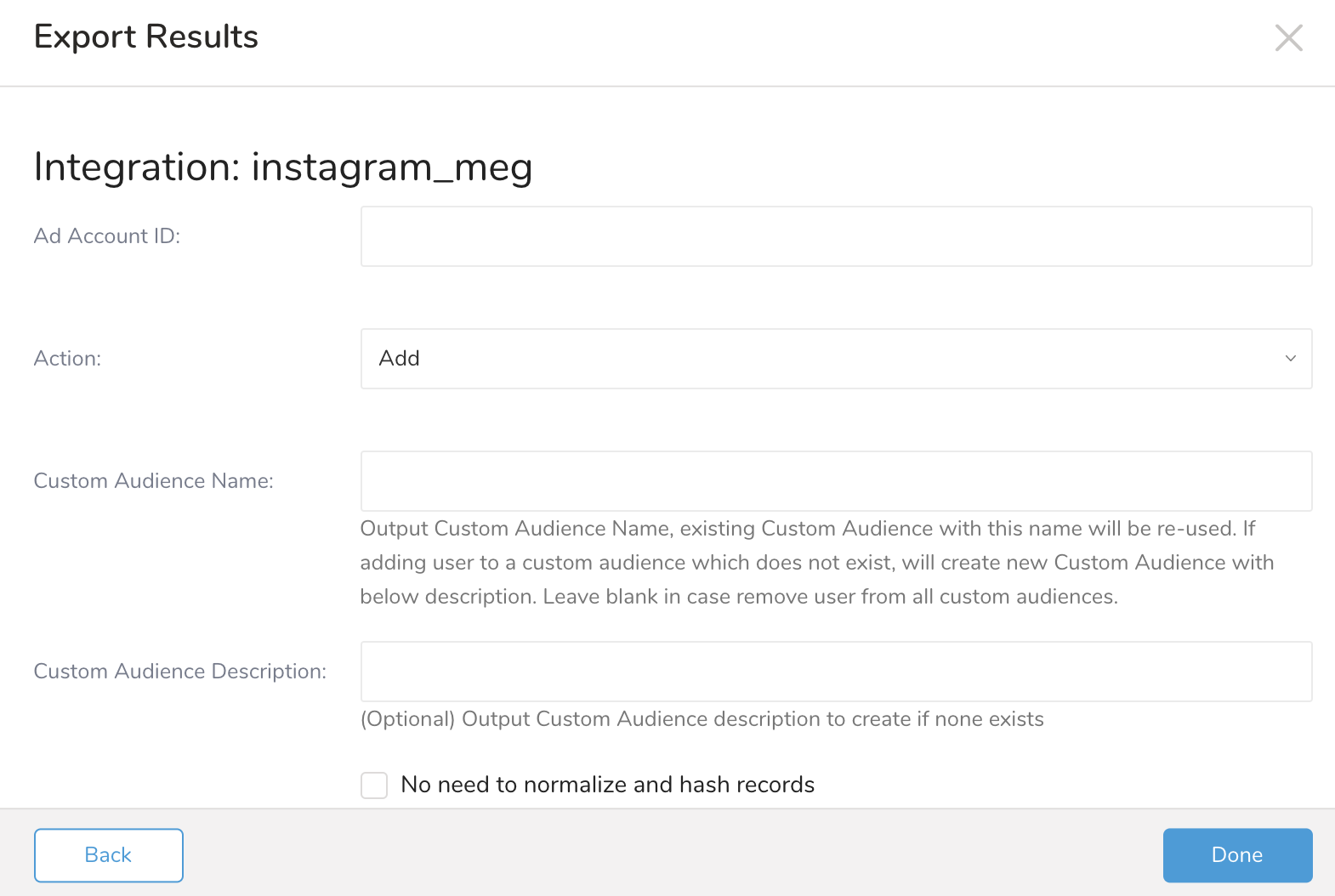This screenshot has width=1335, height=896.
Task: Click the 'Action:' field label
Action: click(67, 359)
